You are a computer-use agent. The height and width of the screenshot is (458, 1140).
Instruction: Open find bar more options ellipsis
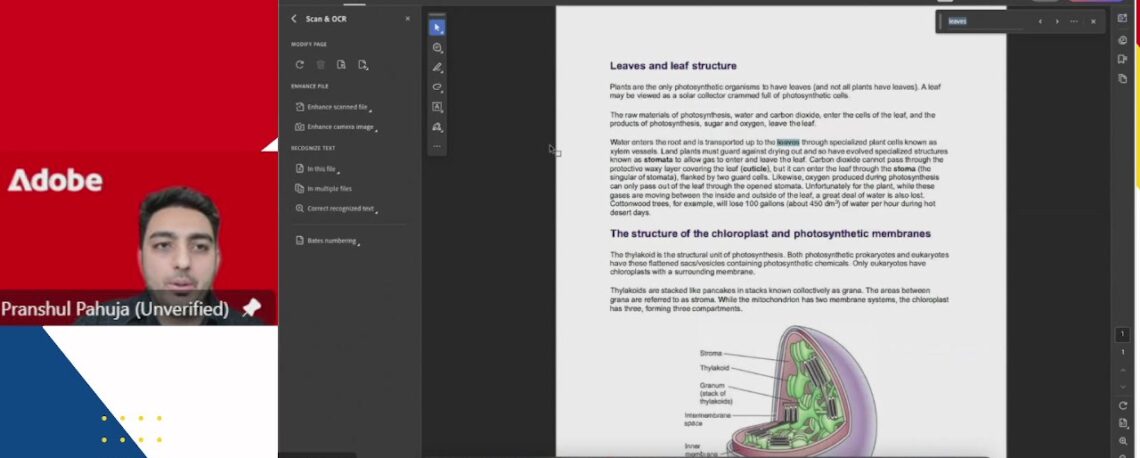pyautogui.click(x=1074, y=22)
